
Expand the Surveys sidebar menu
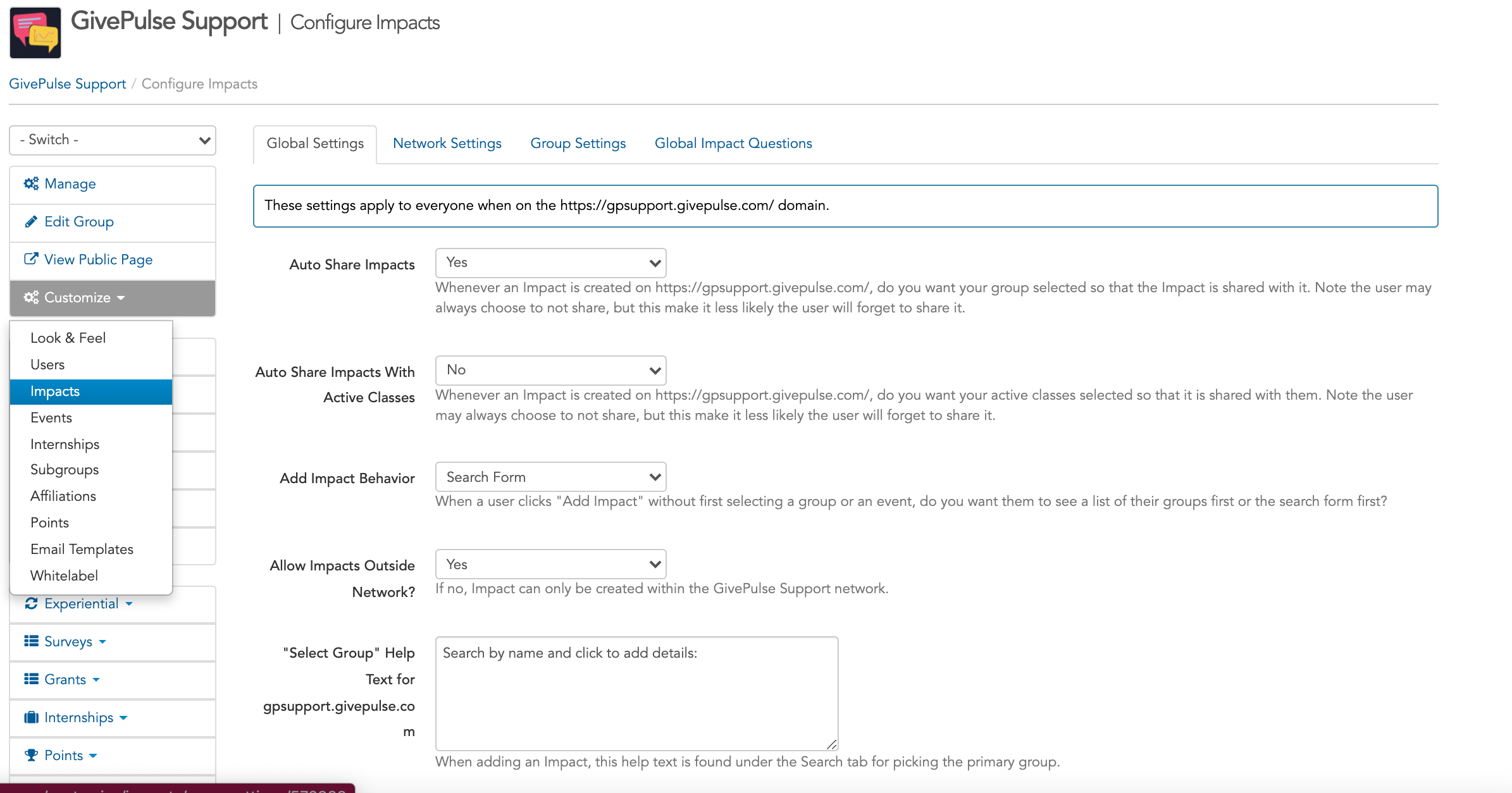coord(113,642)
